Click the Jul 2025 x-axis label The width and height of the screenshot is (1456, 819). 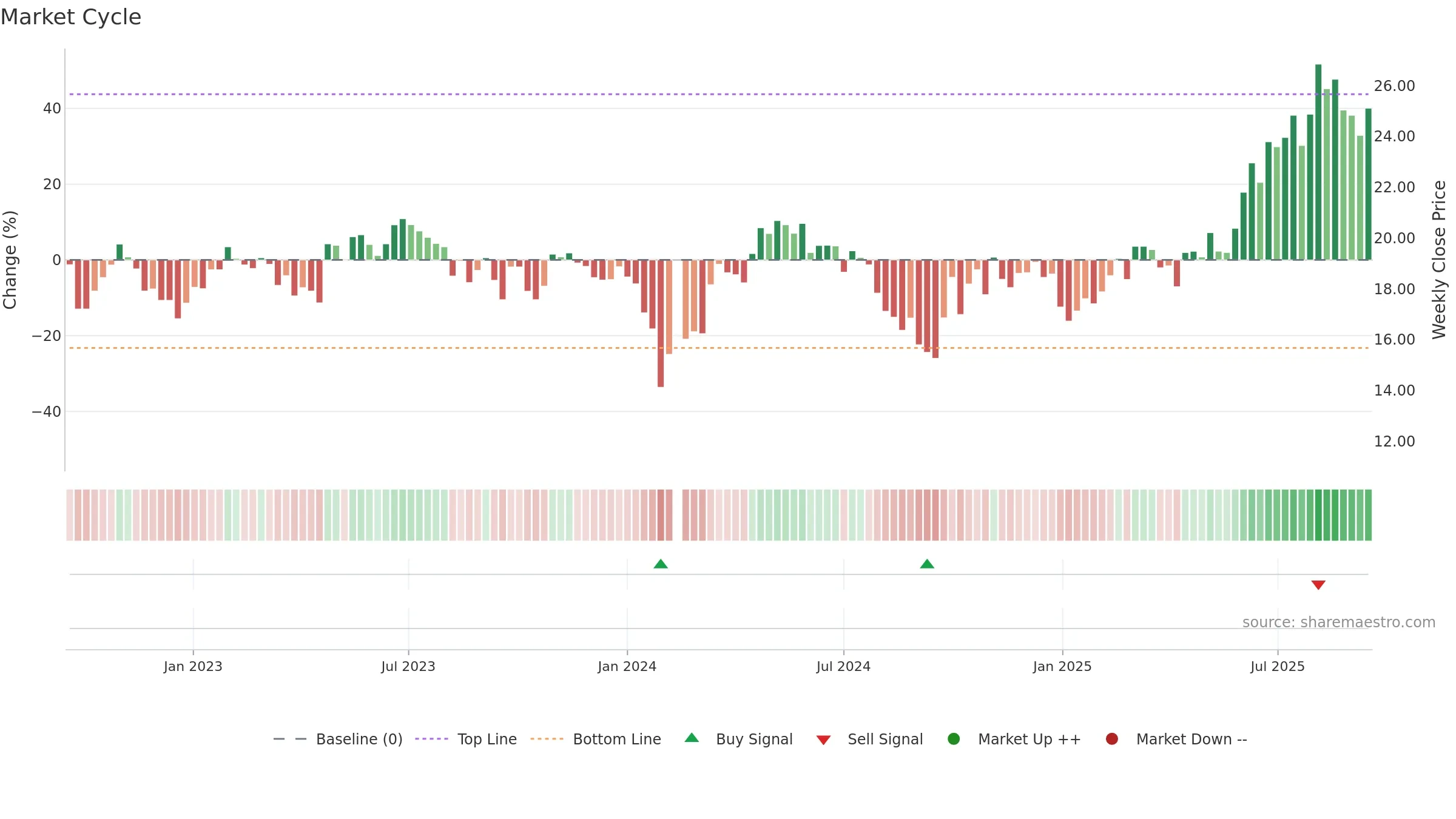click(x=1278, y=666)
